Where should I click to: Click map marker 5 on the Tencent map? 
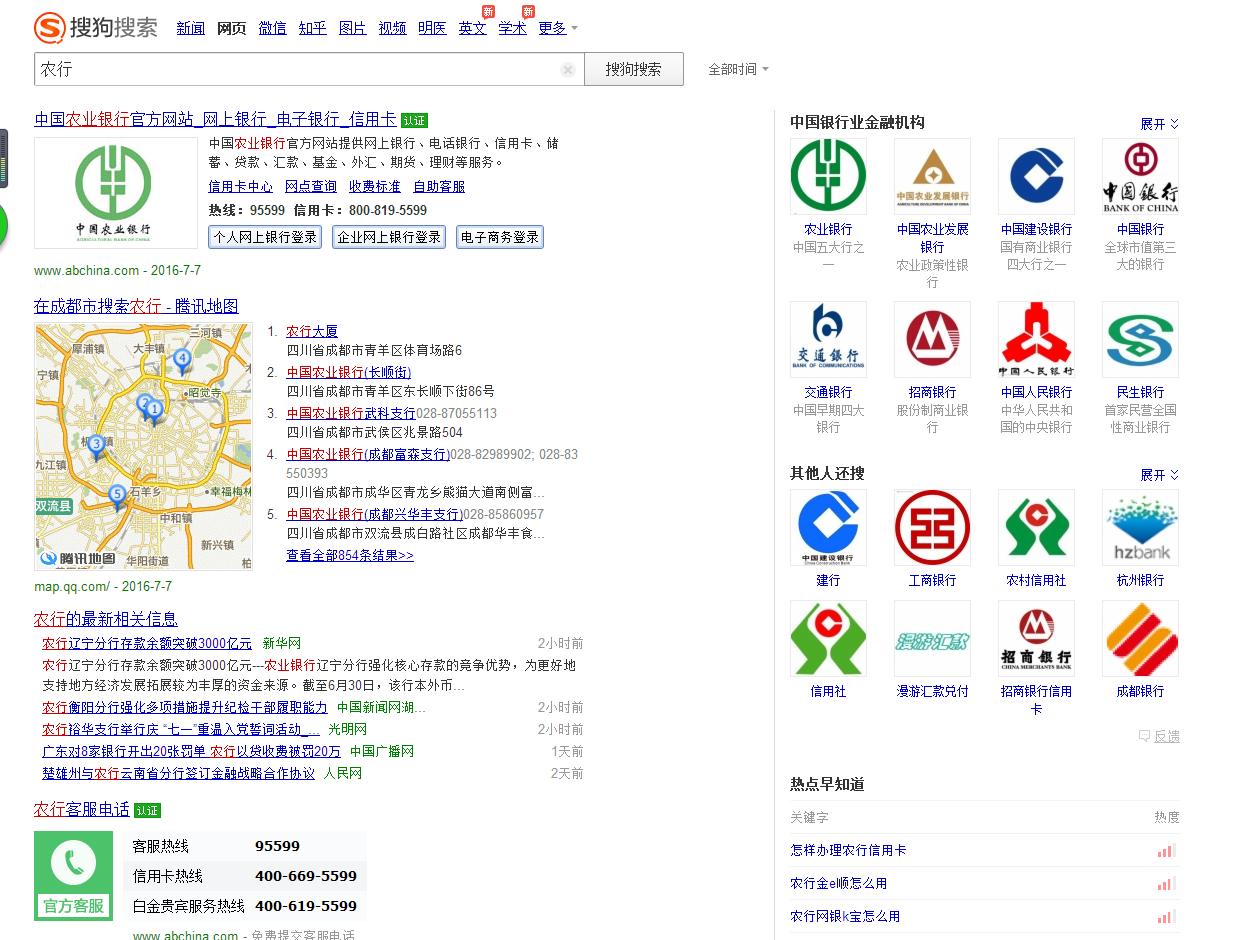(117, 496)
